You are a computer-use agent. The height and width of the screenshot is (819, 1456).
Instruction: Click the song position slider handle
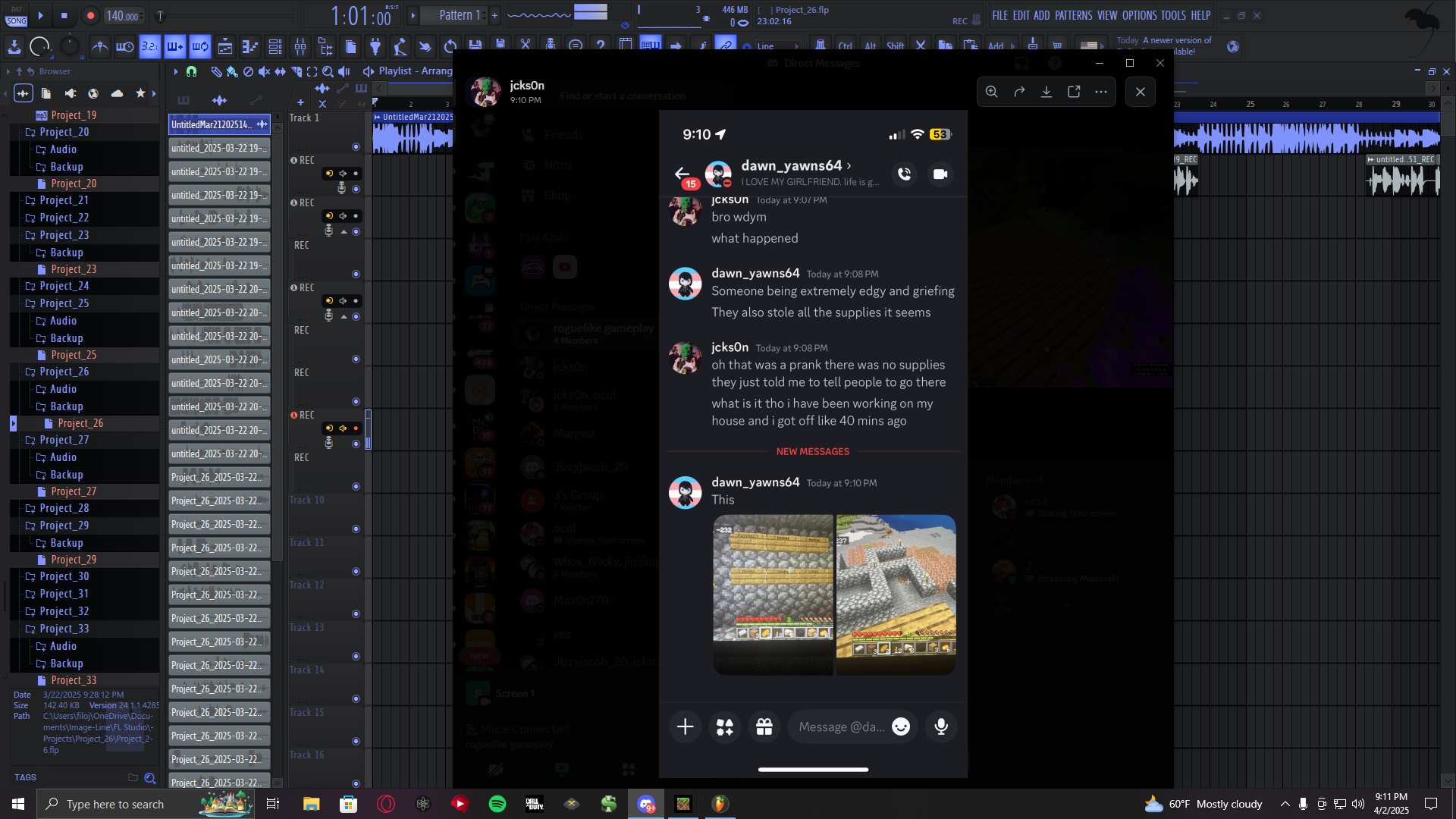(160, 16)
